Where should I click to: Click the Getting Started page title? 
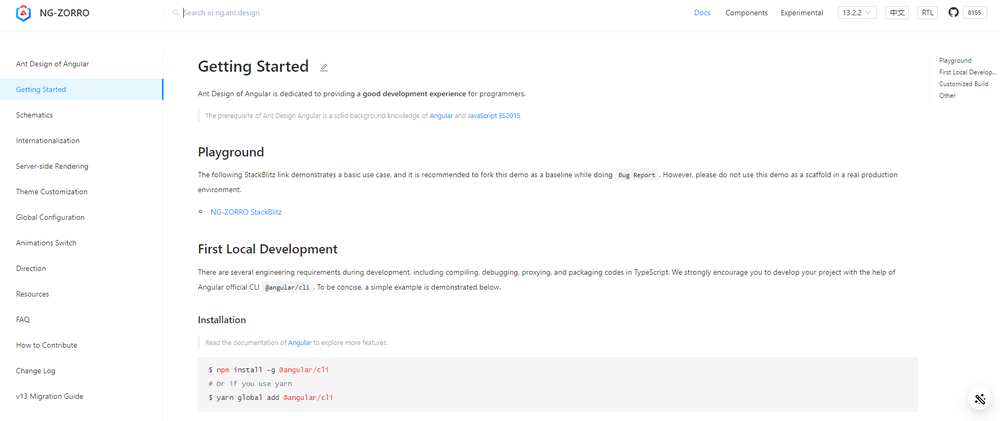[253, 66]
